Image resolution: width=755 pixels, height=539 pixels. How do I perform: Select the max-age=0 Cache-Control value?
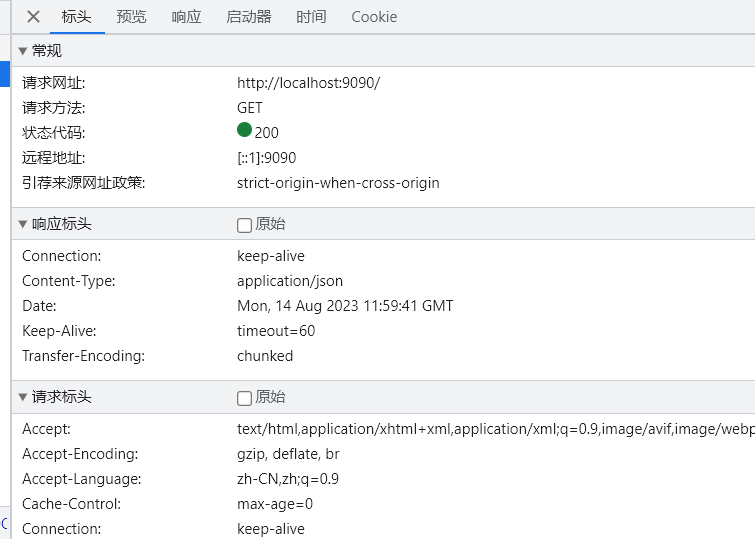click(x=275, y=504)
